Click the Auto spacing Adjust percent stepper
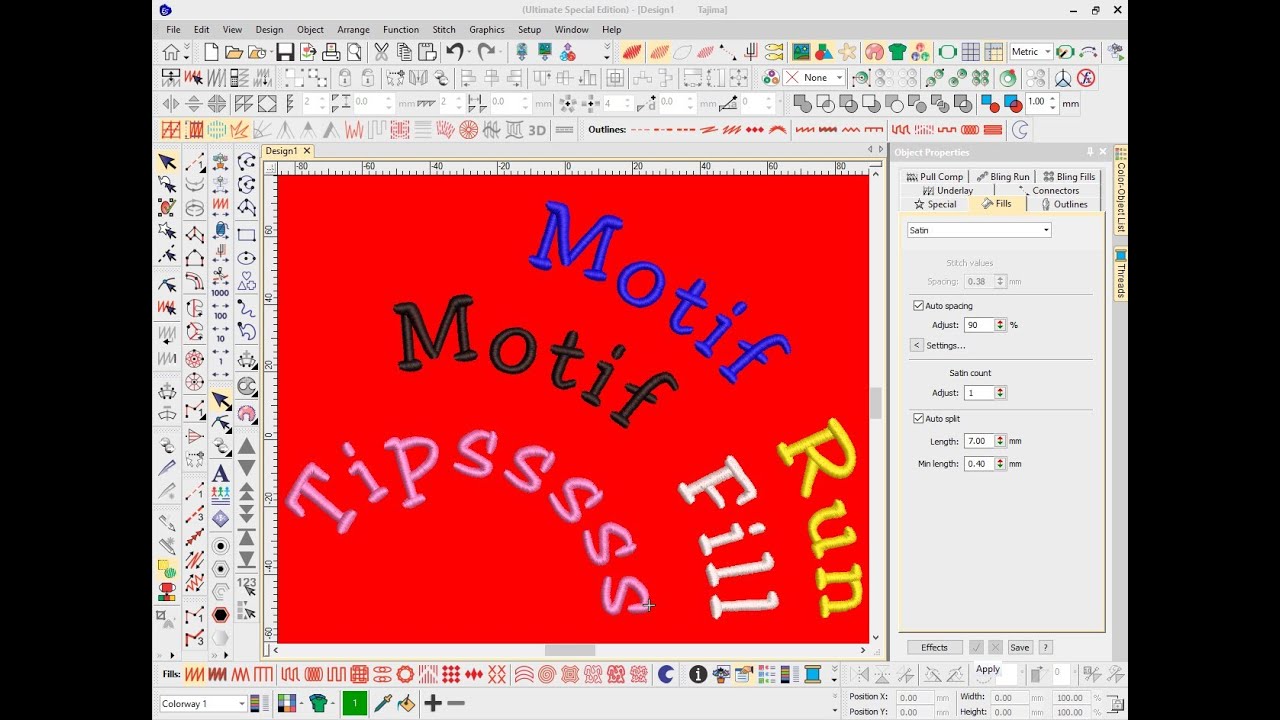Screen dimensions: 1280x720 [x=1000, y=325]
